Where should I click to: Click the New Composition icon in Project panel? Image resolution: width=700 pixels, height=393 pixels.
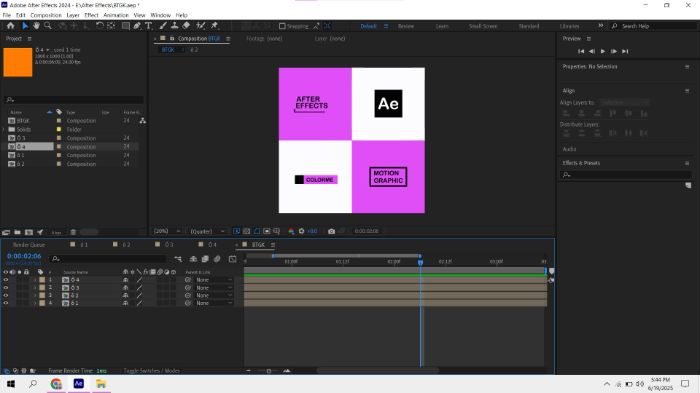(29, 232)
